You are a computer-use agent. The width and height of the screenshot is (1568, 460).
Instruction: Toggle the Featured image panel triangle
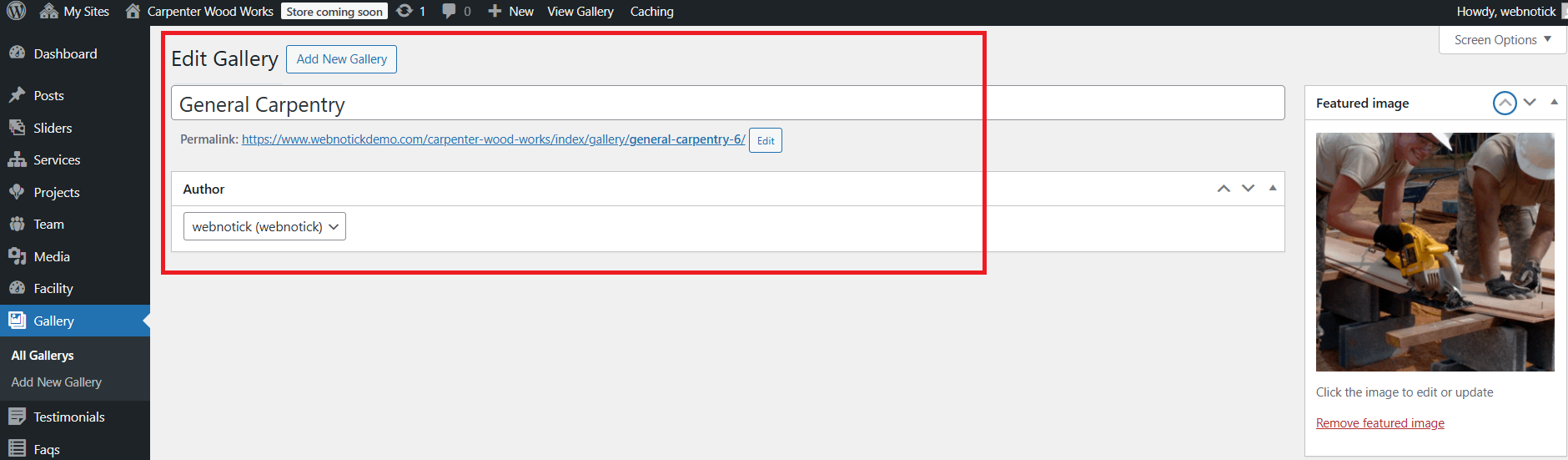click(1554, 102)
